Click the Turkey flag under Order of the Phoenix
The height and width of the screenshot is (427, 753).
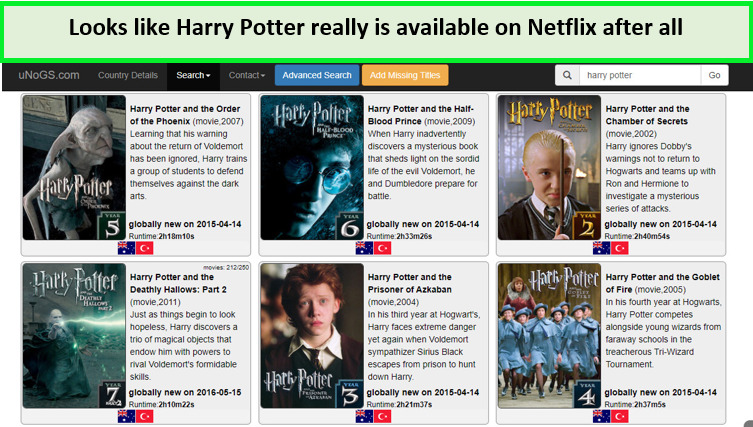point(145,248)
